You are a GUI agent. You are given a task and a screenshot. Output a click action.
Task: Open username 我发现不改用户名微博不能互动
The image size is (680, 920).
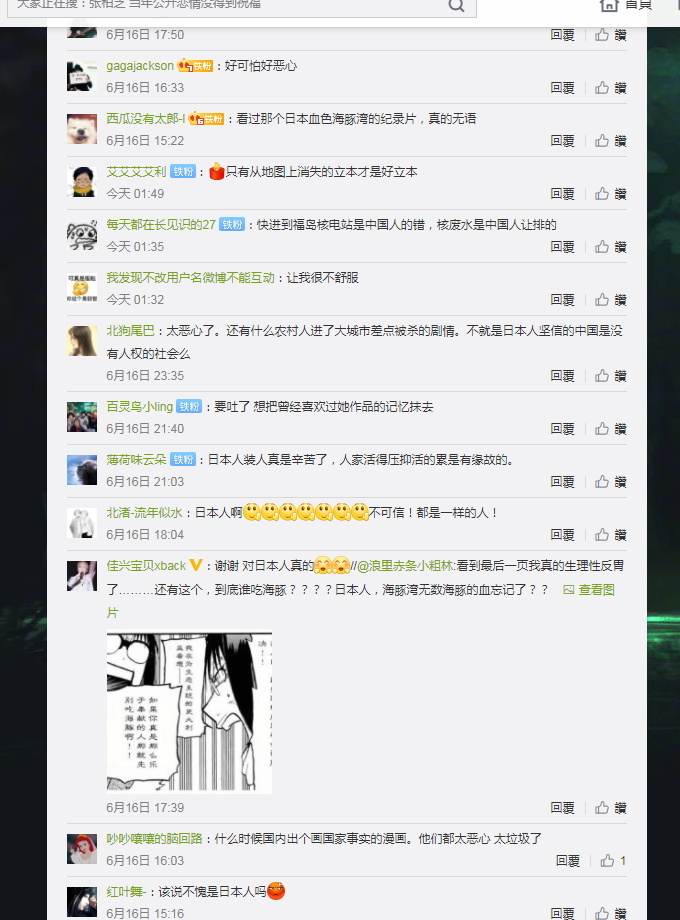click(191, 278)
